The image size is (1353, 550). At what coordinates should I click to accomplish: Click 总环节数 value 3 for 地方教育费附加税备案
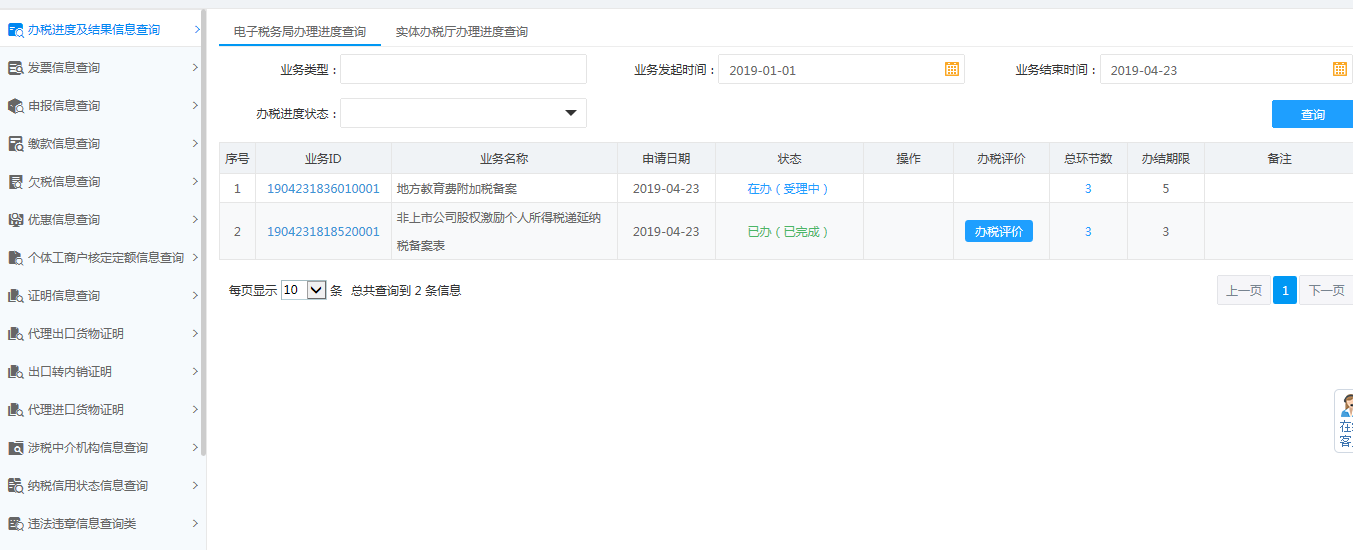[x=1088, y=188]
